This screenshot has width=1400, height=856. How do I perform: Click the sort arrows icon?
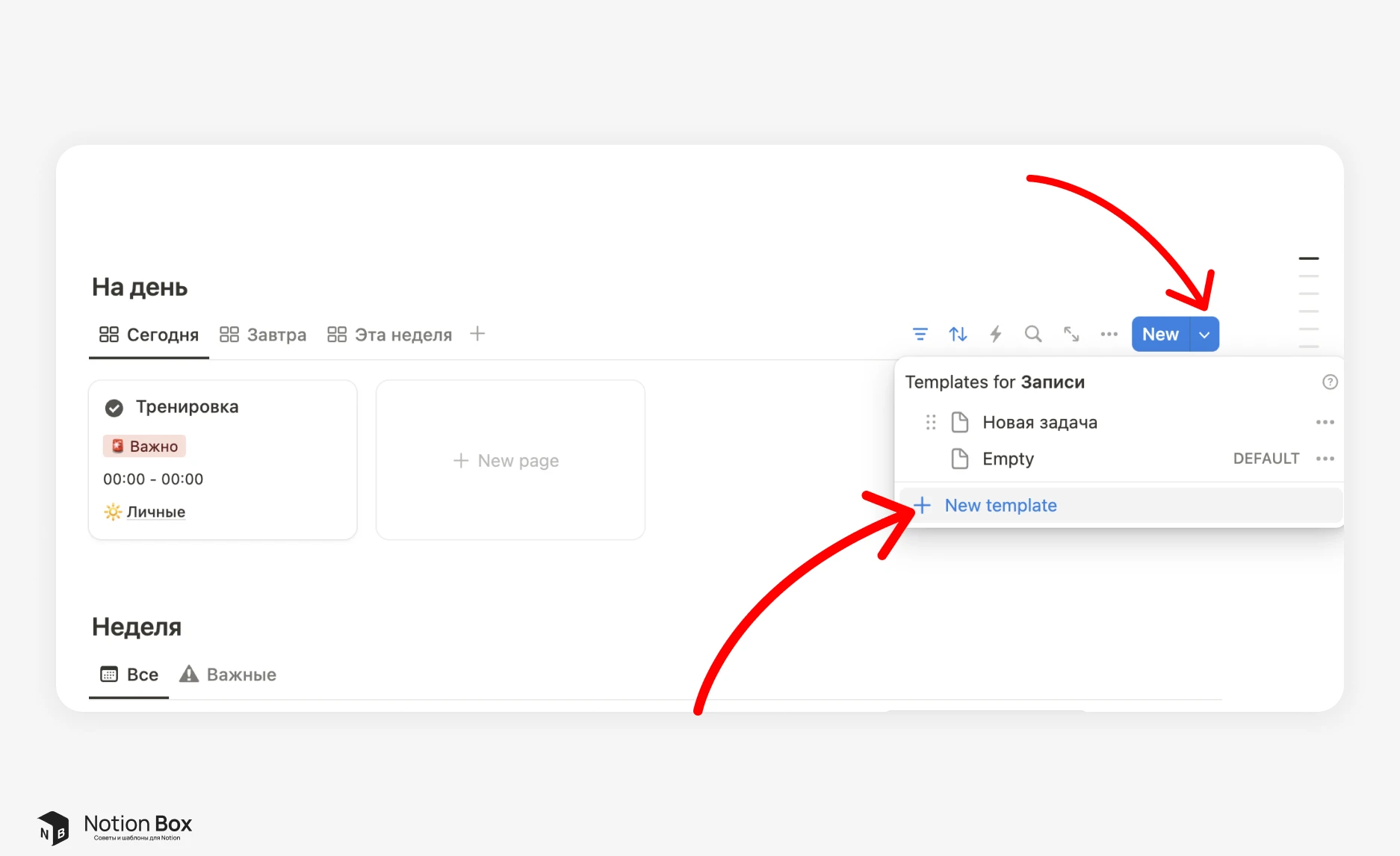(x=958, y=335)
